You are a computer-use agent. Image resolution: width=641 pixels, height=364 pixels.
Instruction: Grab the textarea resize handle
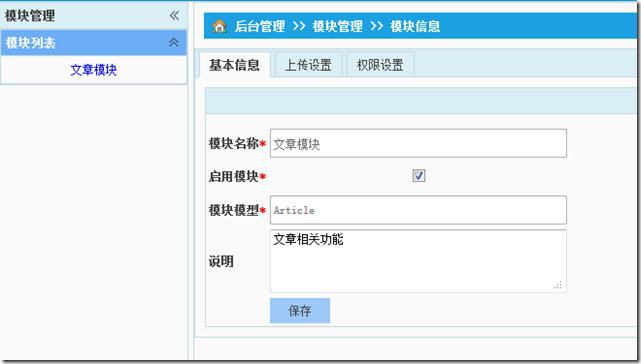tap(558, 285)
